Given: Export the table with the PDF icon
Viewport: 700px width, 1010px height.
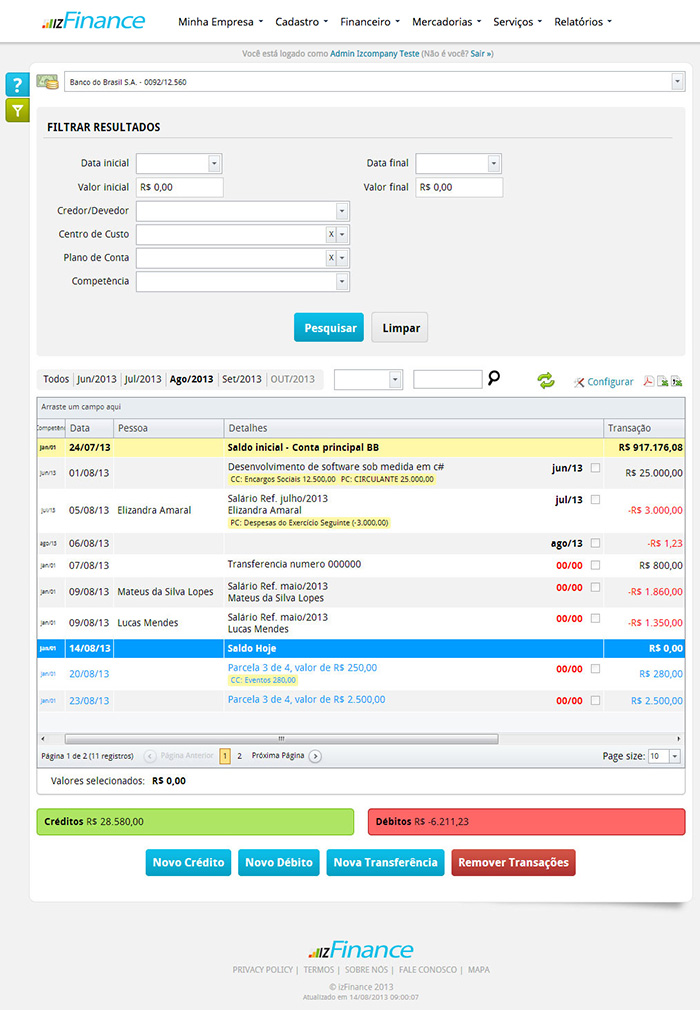Looking at the screenshot, I should (x=647, y=381).
